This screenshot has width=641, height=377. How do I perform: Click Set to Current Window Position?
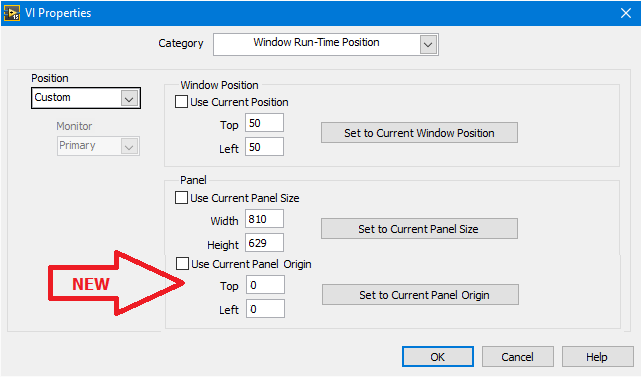coord(419,132)
